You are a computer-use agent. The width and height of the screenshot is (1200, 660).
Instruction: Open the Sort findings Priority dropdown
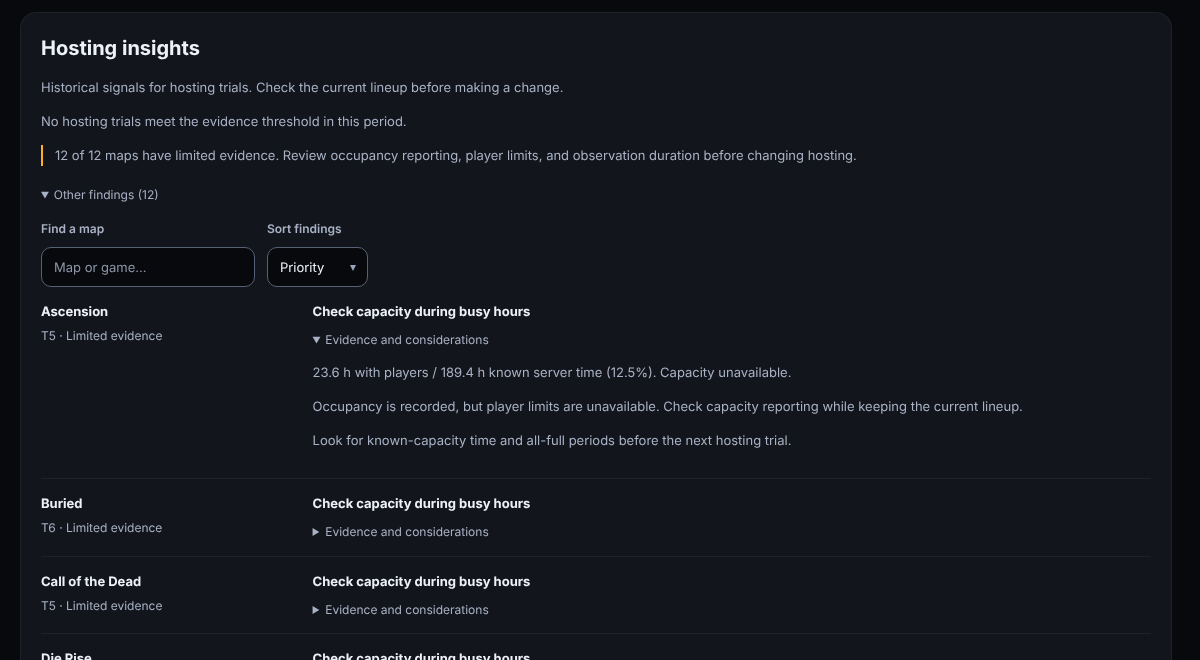point(317,267)
